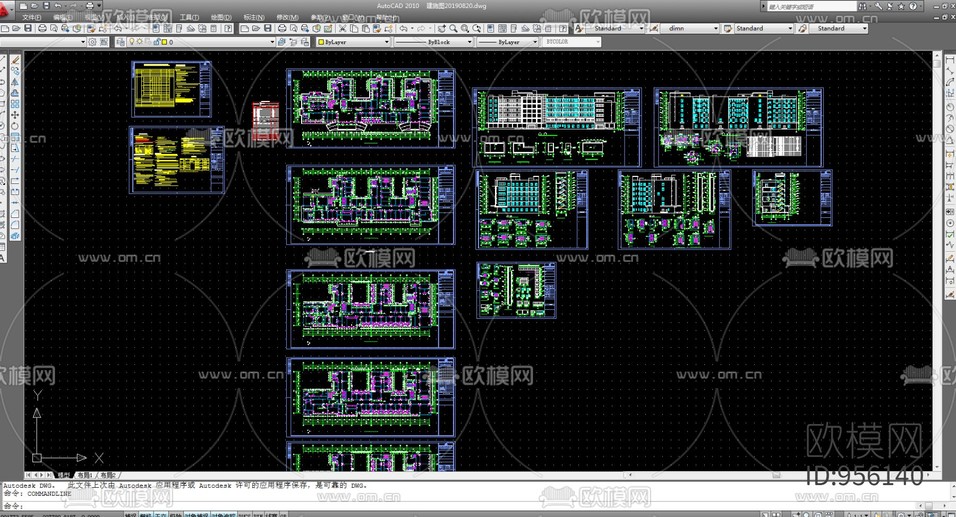Expand the ByLayer color dropdown arrow
This screenshot has height=517, width=956.
click(387, 42)
